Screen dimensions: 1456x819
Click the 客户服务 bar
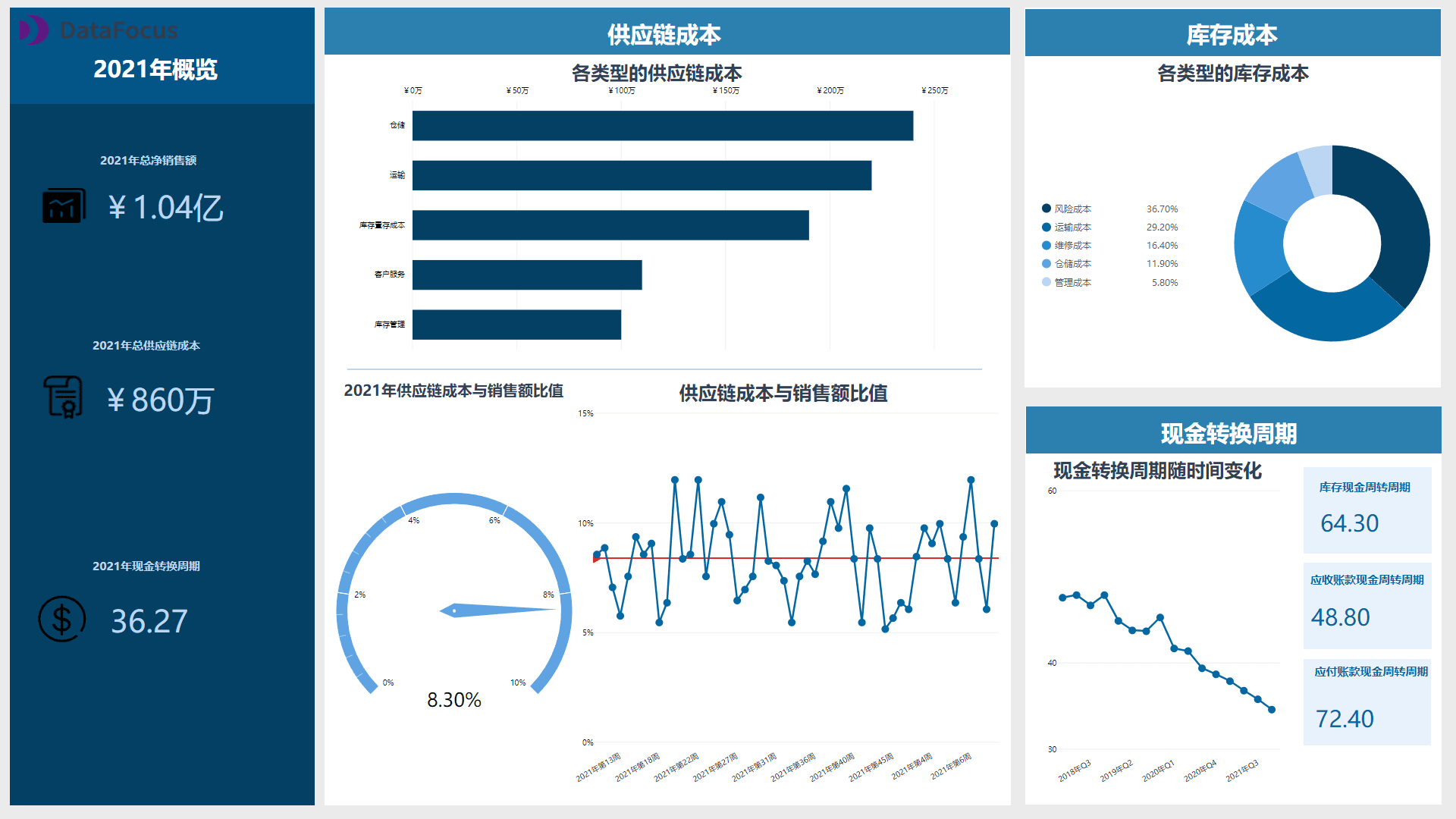click(527, 275)
